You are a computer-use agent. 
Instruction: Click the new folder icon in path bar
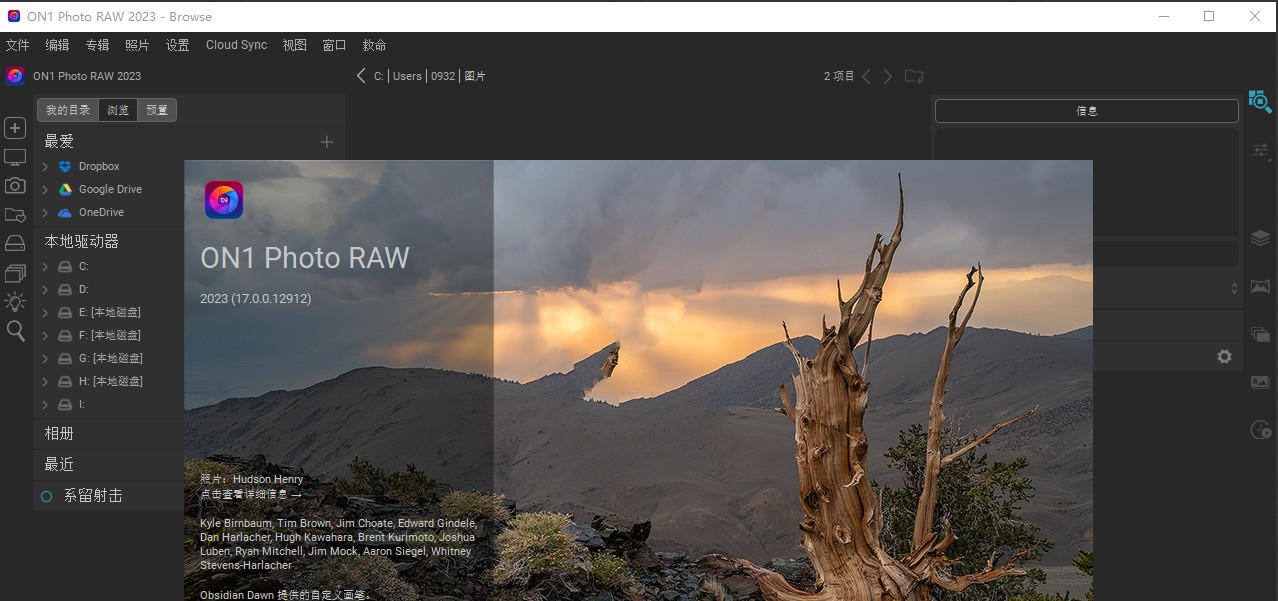(913, 76)
